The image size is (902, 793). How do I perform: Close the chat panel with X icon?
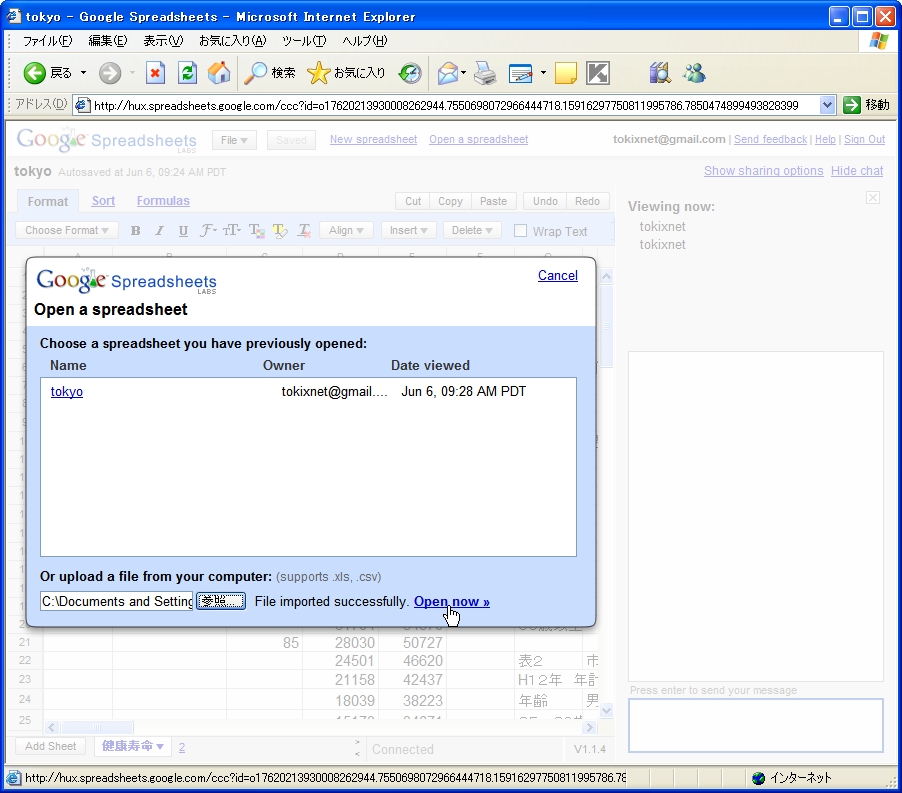[873, 198]
